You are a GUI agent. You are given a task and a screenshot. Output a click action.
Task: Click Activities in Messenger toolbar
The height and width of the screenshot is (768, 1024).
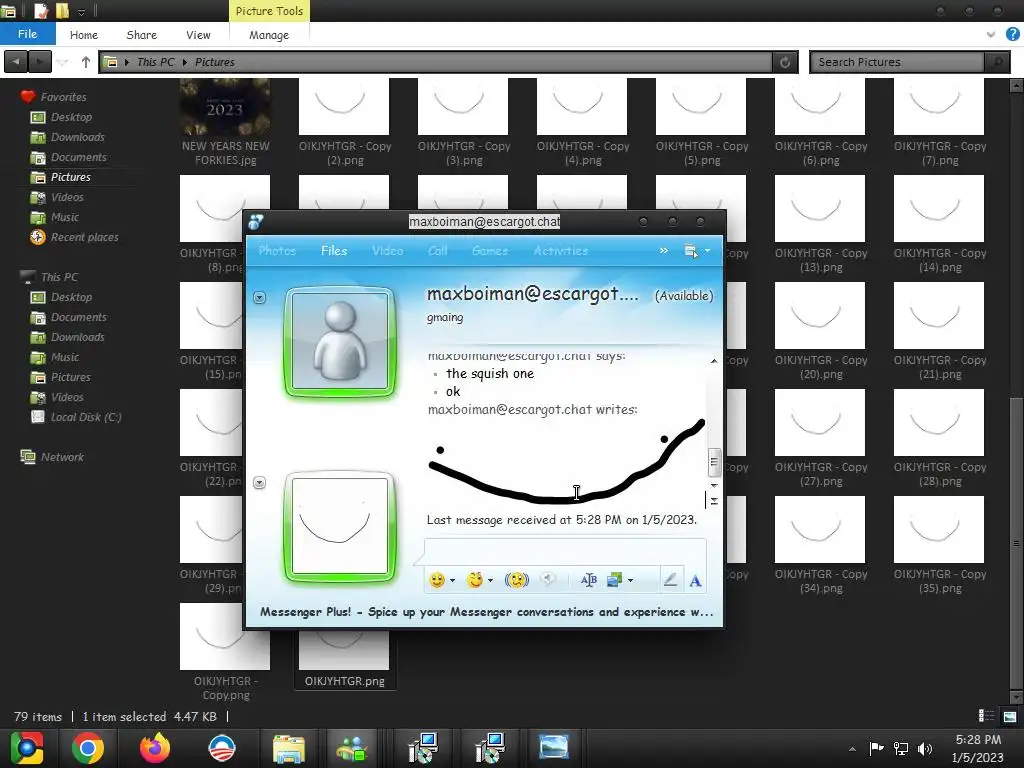(560, 251)
